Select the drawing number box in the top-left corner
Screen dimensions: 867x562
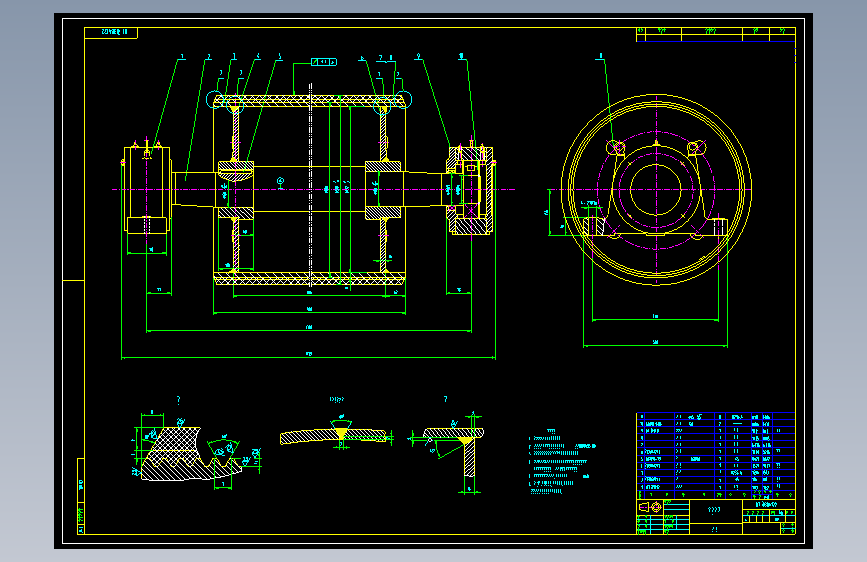pos(111,33)
